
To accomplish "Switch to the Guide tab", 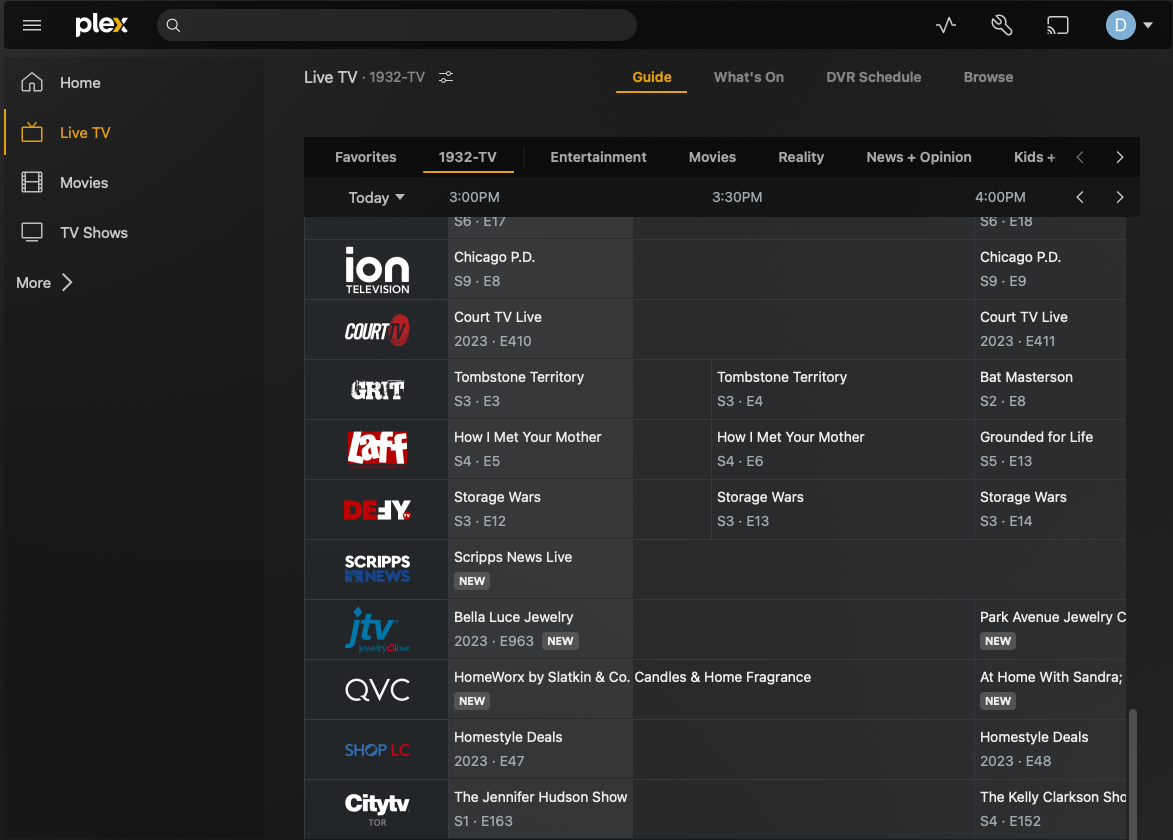I will click(652, 77).
